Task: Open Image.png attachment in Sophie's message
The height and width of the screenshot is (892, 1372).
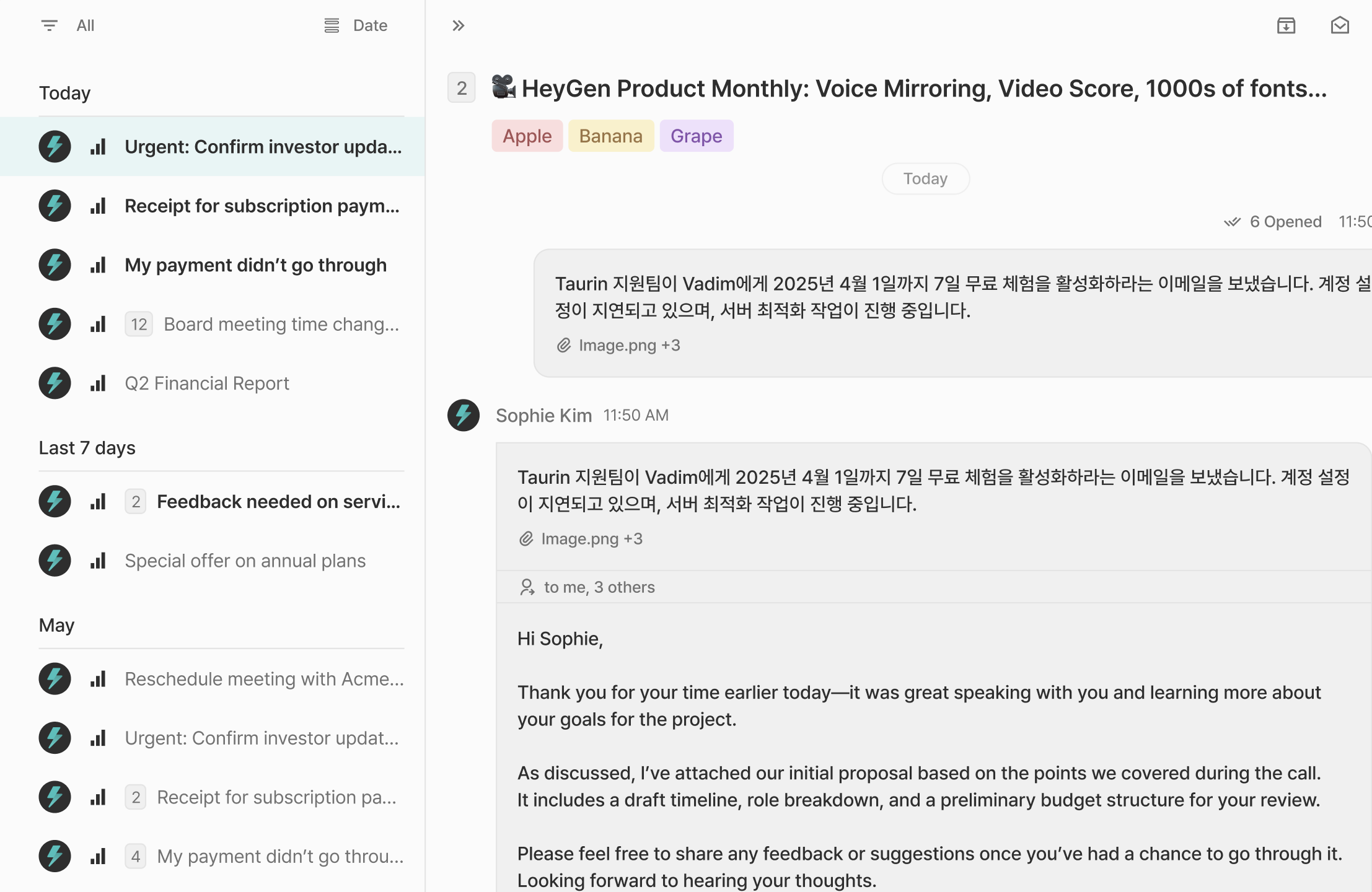Action: click(579, 539)
